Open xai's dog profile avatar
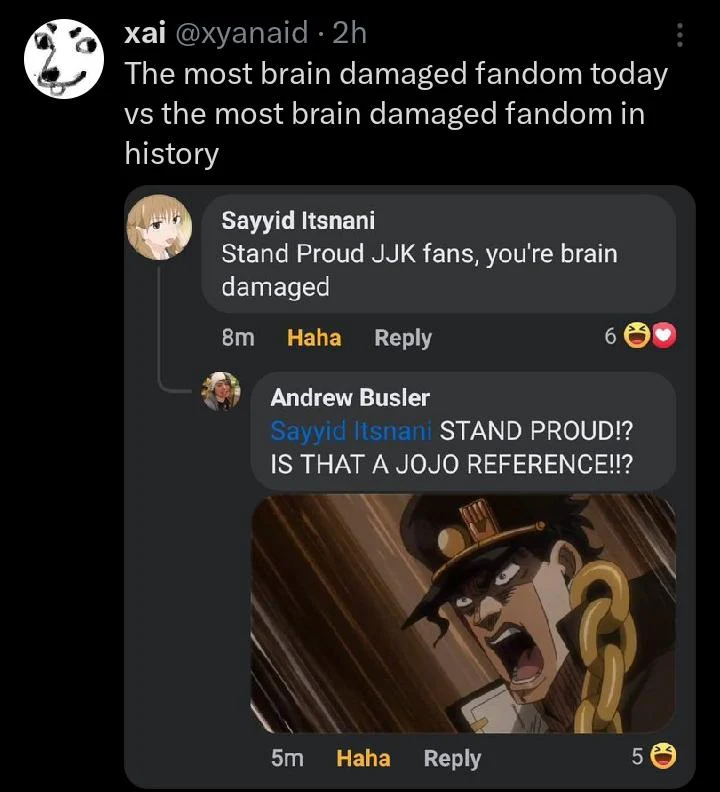 [64, 59]
